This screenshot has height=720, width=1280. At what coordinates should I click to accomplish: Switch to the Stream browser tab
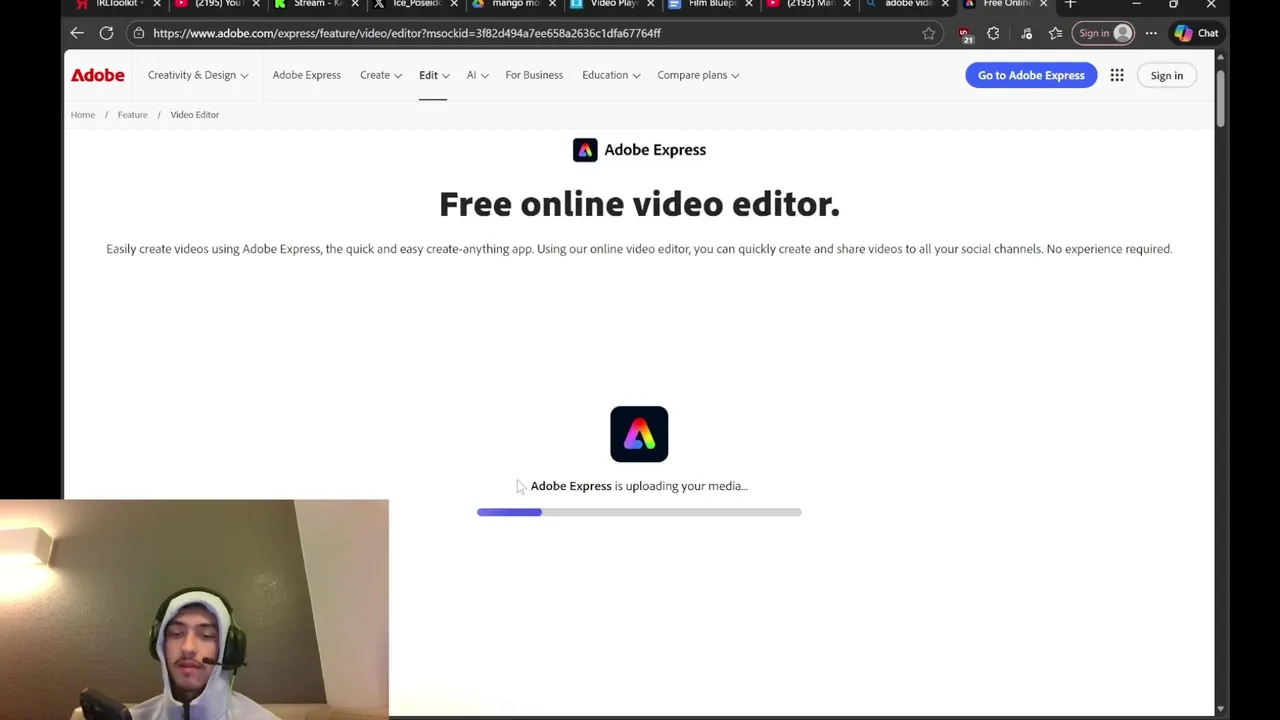click(x=315, y=4)
